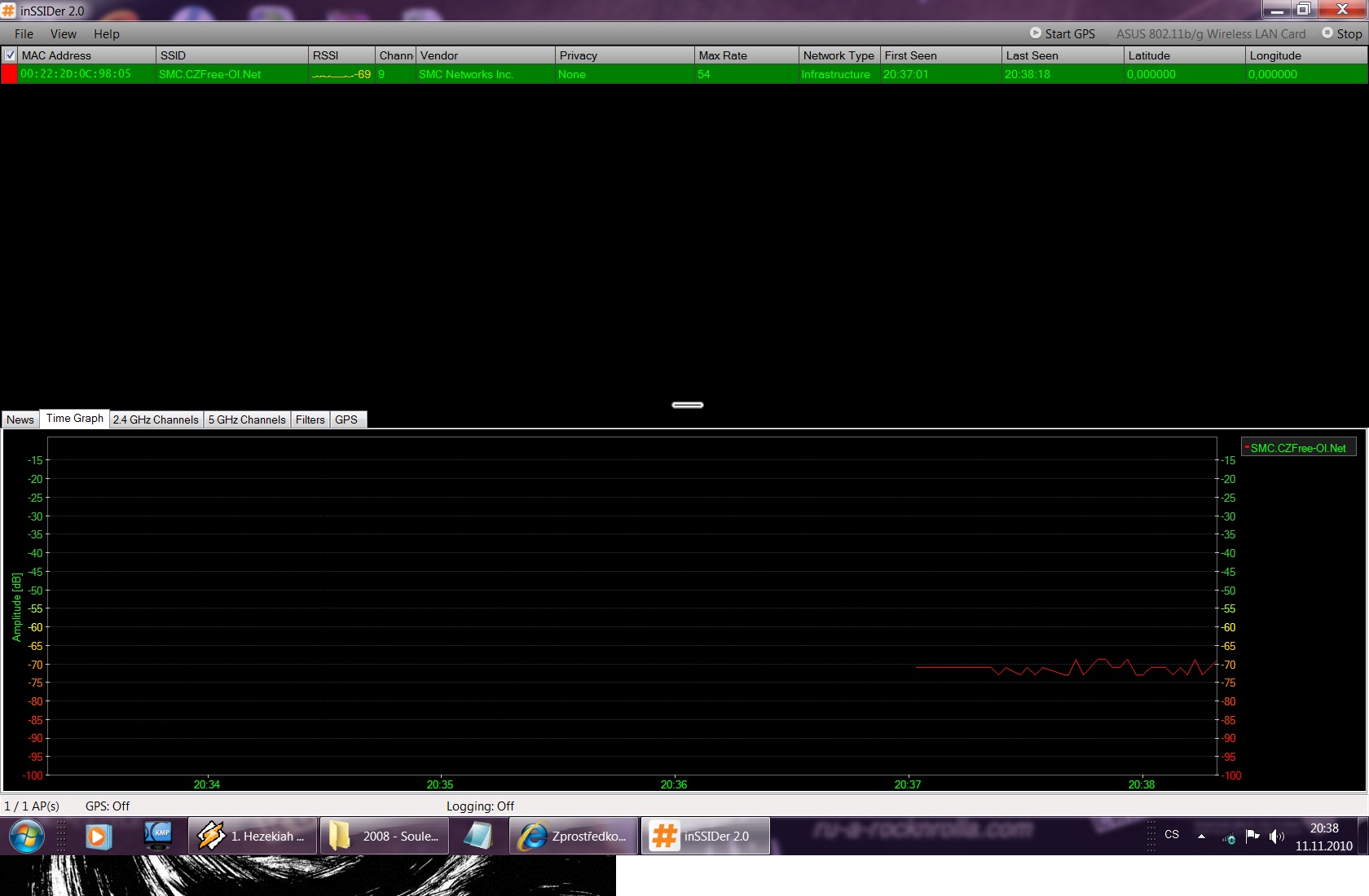1369x896 pixels.
Task: Click the First Seen column header
Action: 941,55
